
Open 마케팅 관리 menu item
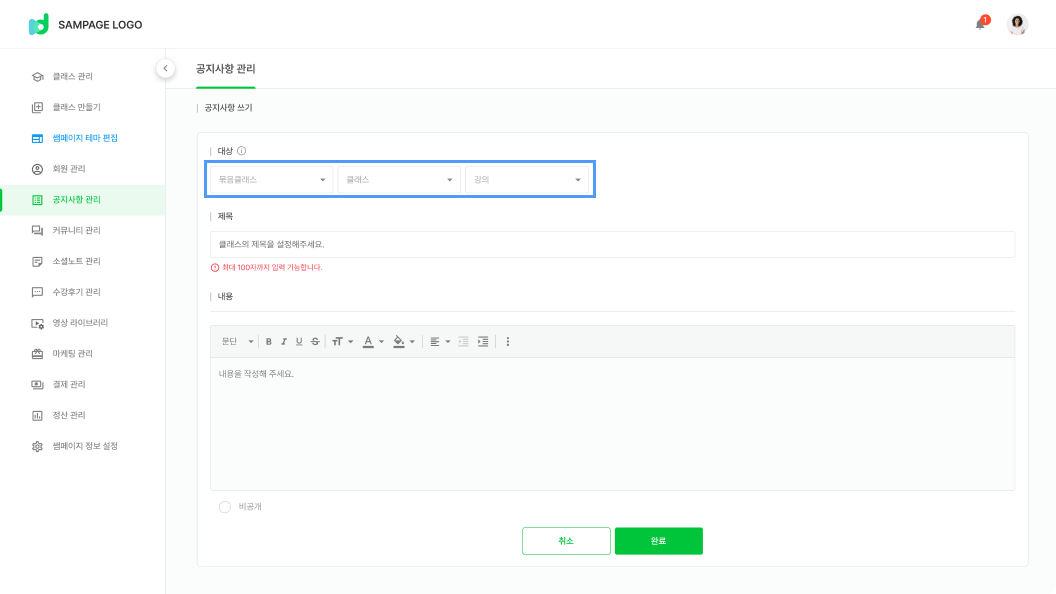point(73,354)
